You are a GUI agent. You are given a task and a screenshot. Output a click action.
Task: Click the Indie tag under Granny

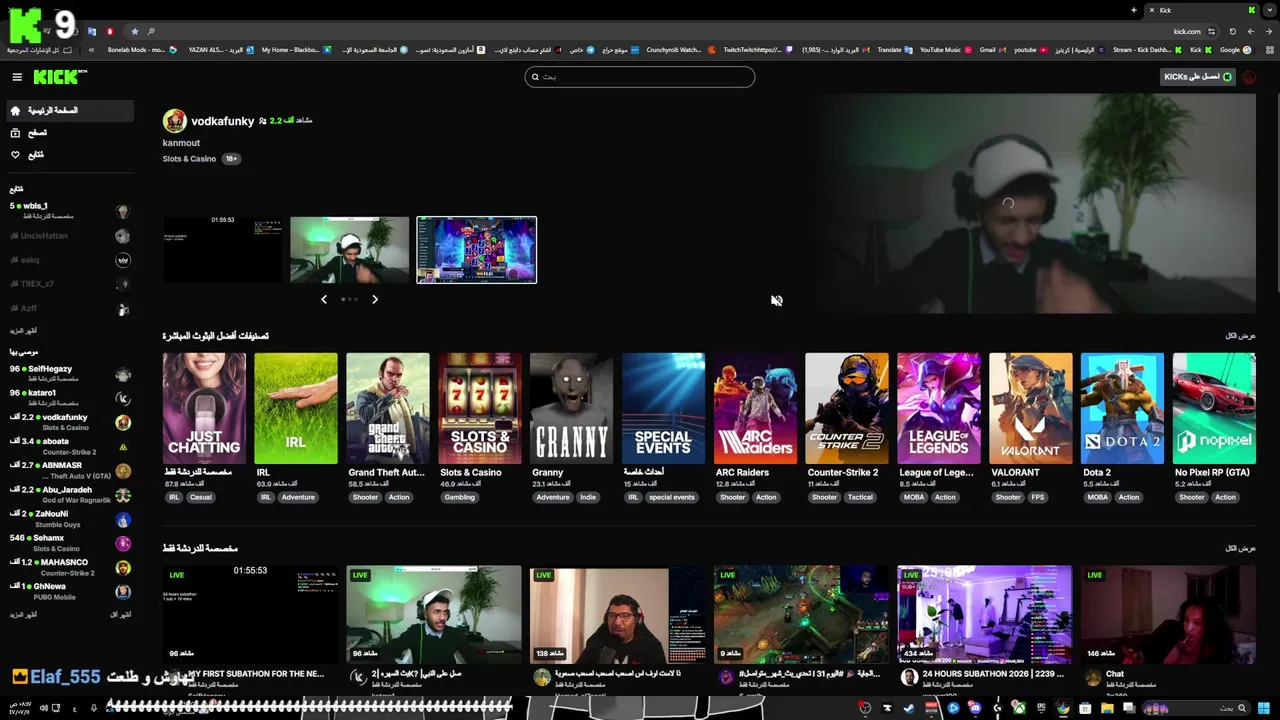[588, 497]
